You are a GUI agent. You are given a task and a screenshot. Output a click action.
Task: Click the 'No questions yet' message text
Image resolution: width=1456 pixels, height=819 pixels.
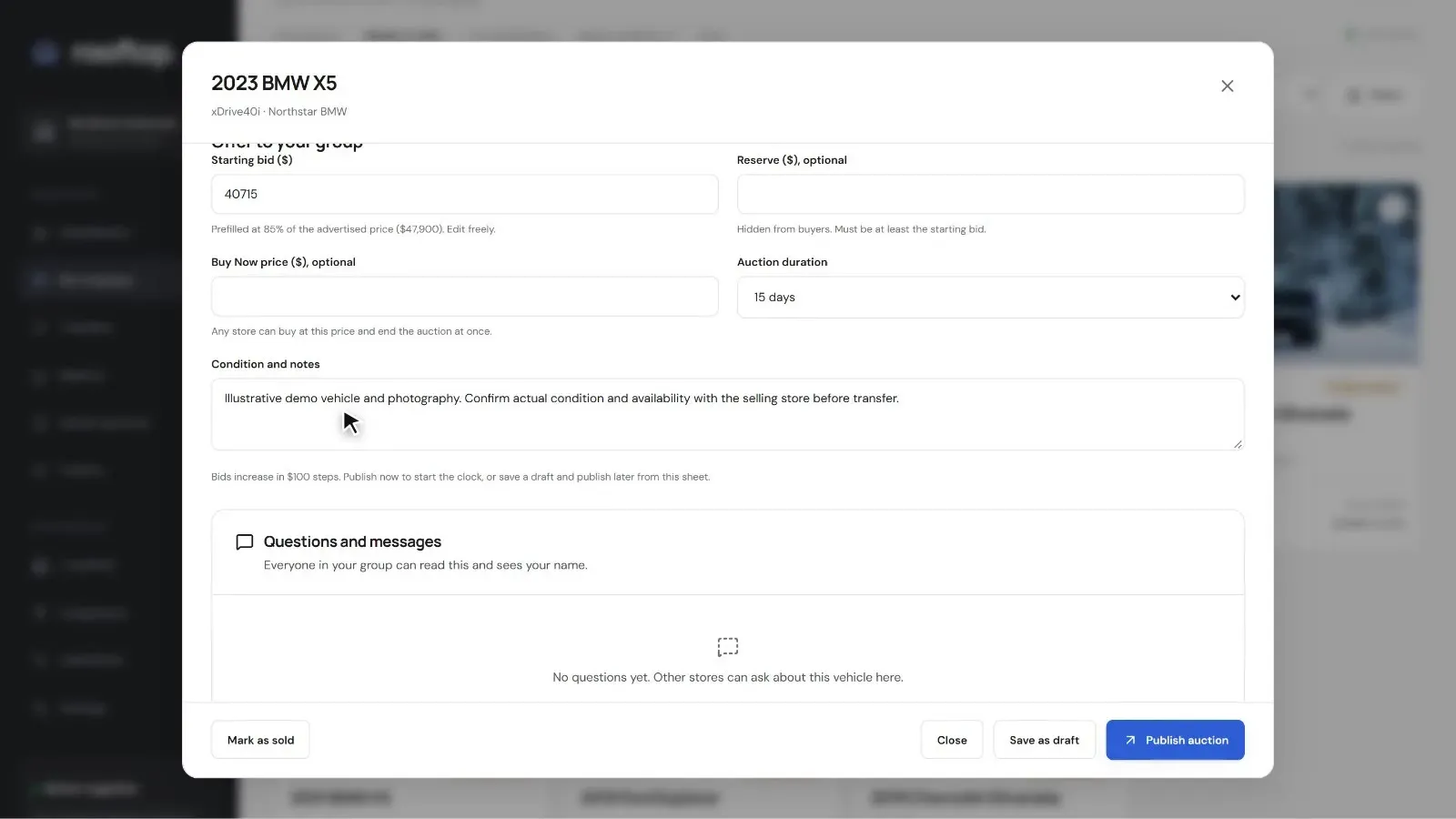[x=727, y=677]
